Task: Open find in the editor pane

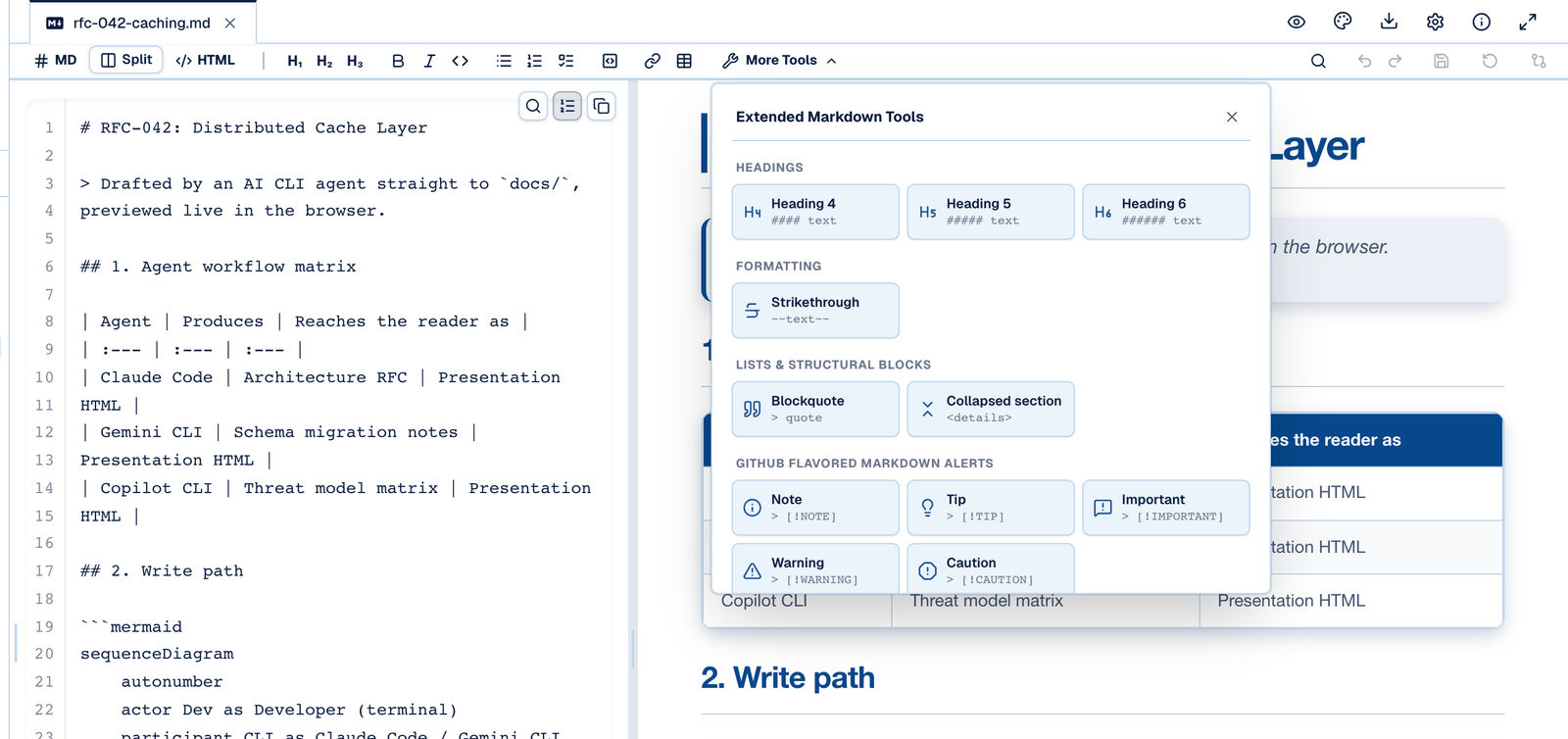Action: [x=533, y=106]
